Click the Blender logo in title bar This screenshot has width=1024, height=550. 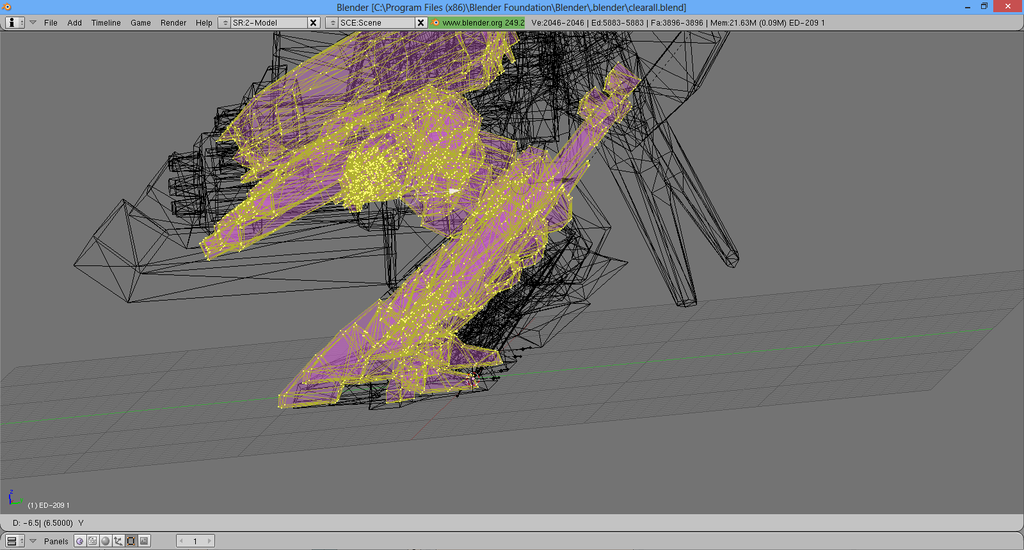pyautogui.click(x=7, y=7)
